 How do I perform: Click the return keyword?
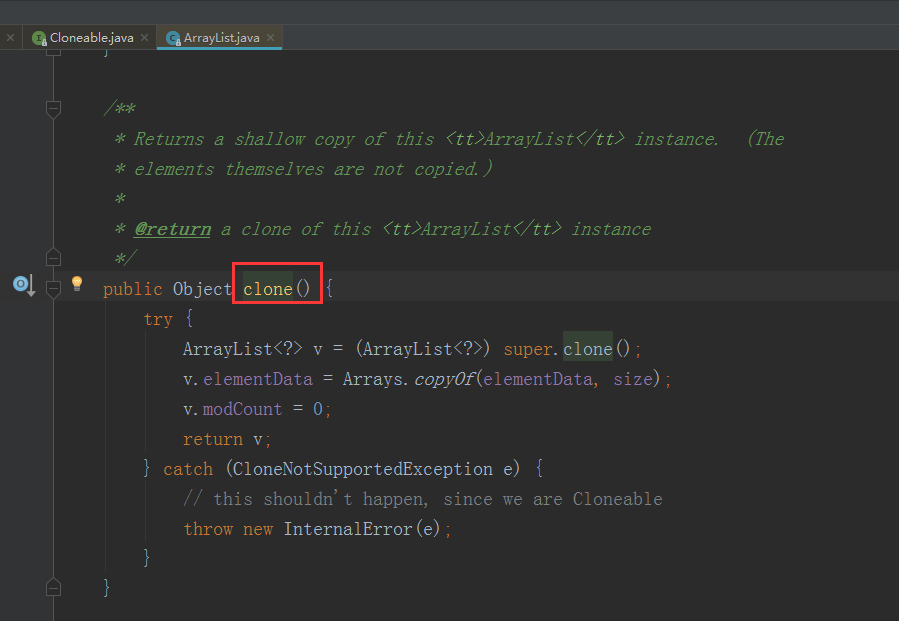213,439
